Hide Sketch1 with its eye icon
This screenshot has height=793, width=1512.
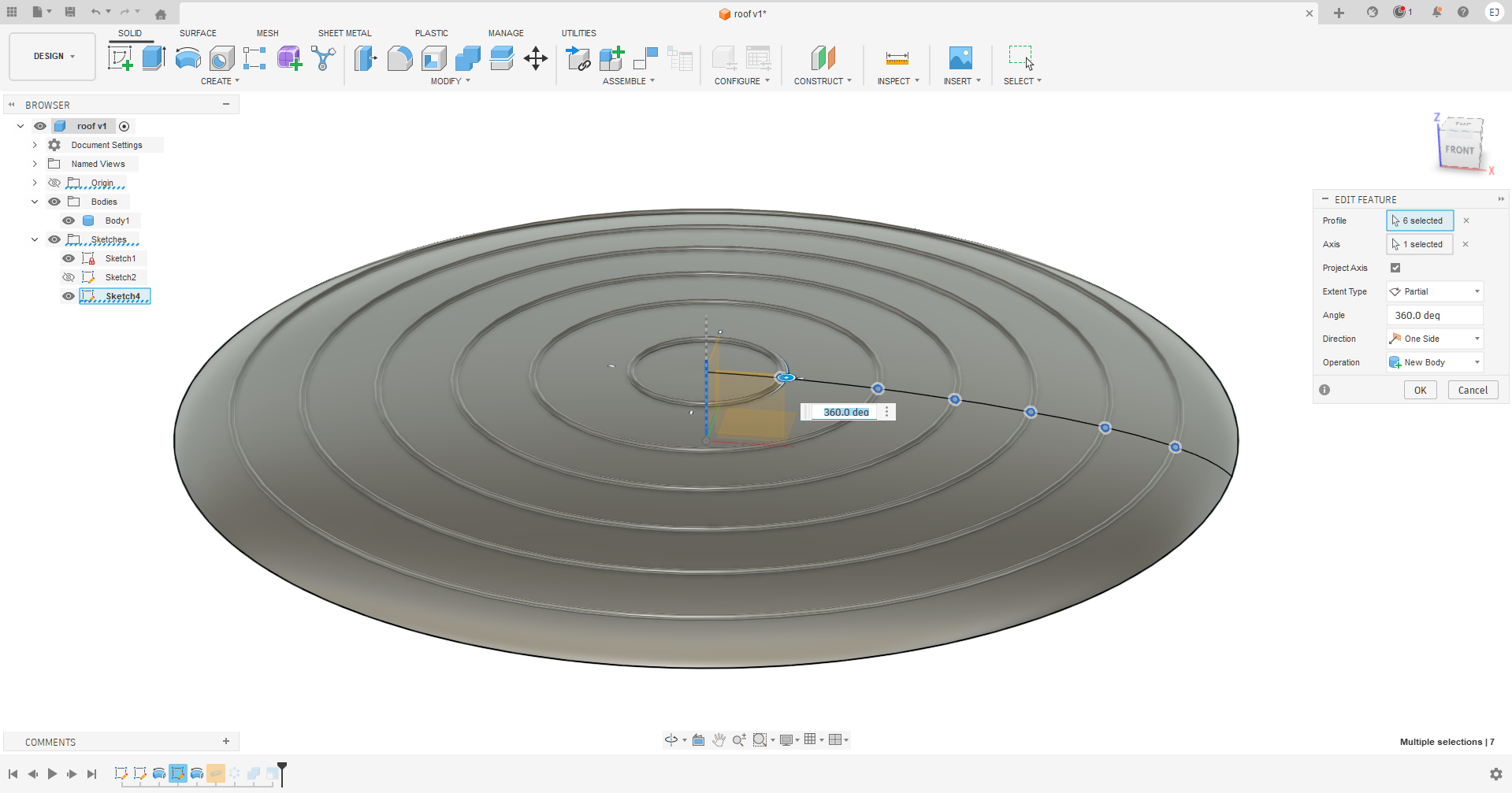pos(69,258)
